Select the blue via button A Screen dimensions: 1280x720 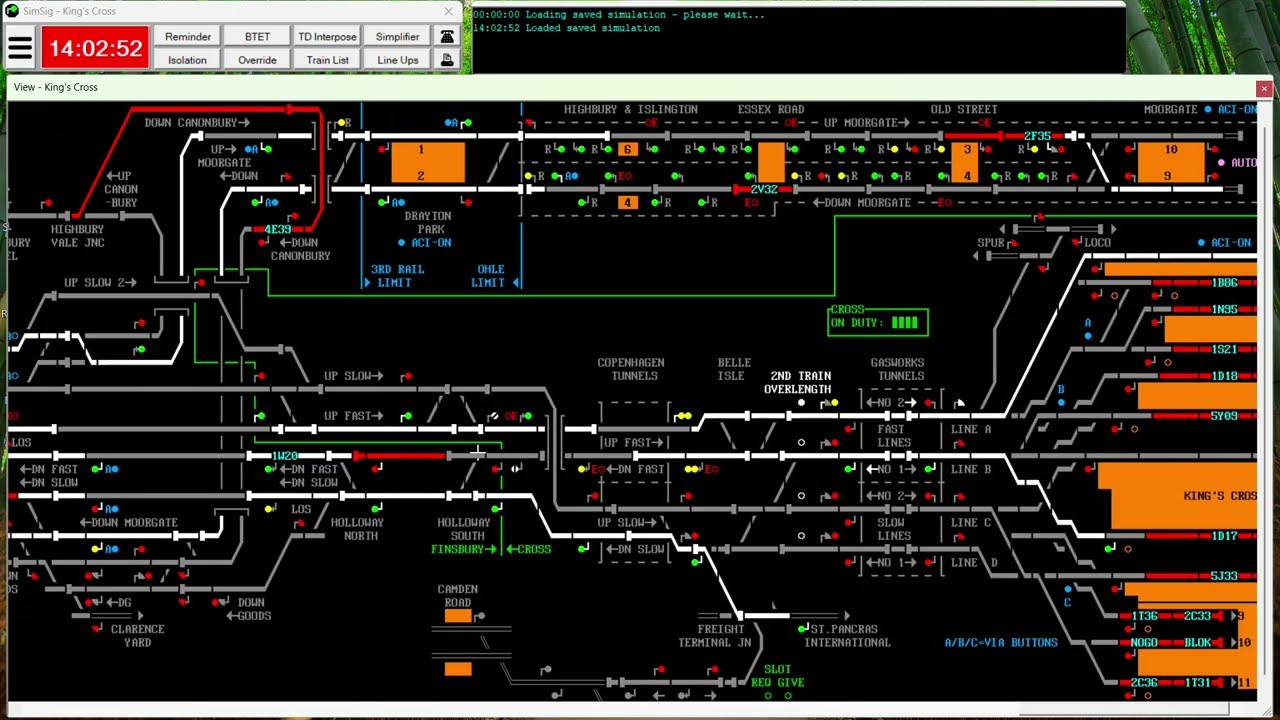click(1088, 336)
